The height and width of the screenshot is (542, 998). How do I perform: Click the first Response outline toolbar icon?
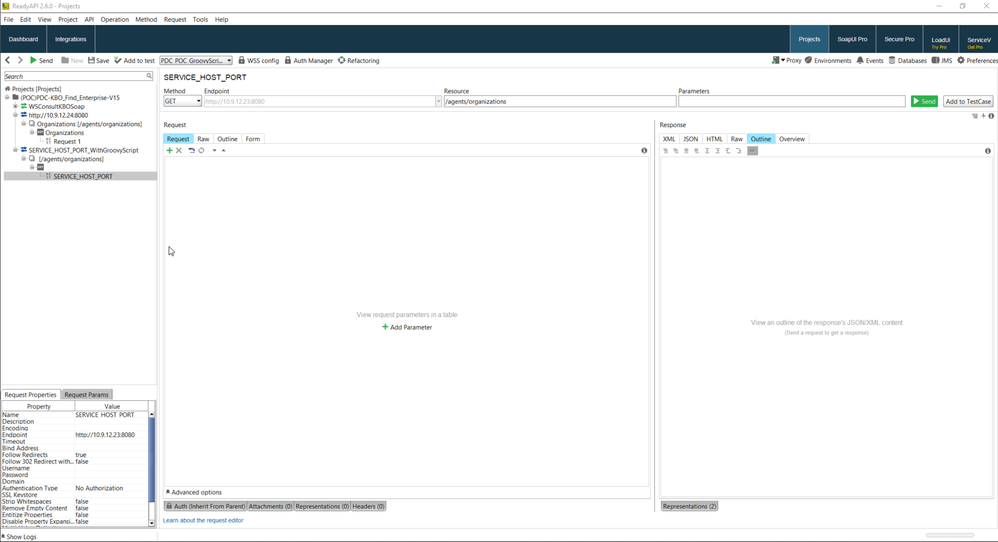coord(666,151)
